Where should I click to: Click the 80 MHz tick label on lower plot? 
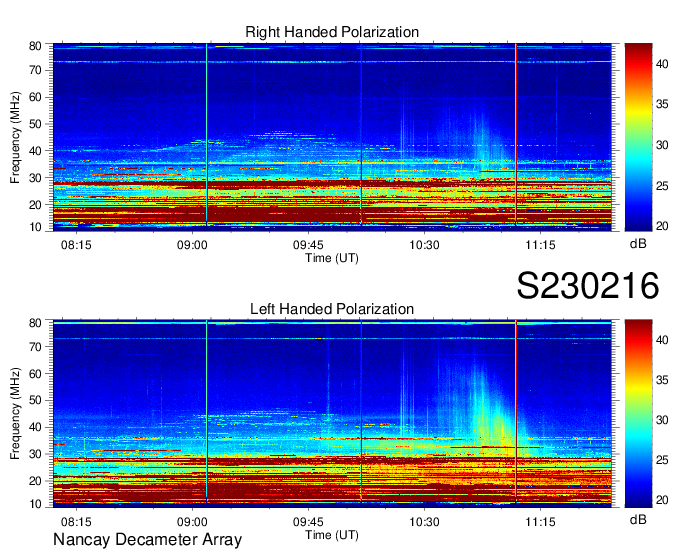click(x=35, y=323)
